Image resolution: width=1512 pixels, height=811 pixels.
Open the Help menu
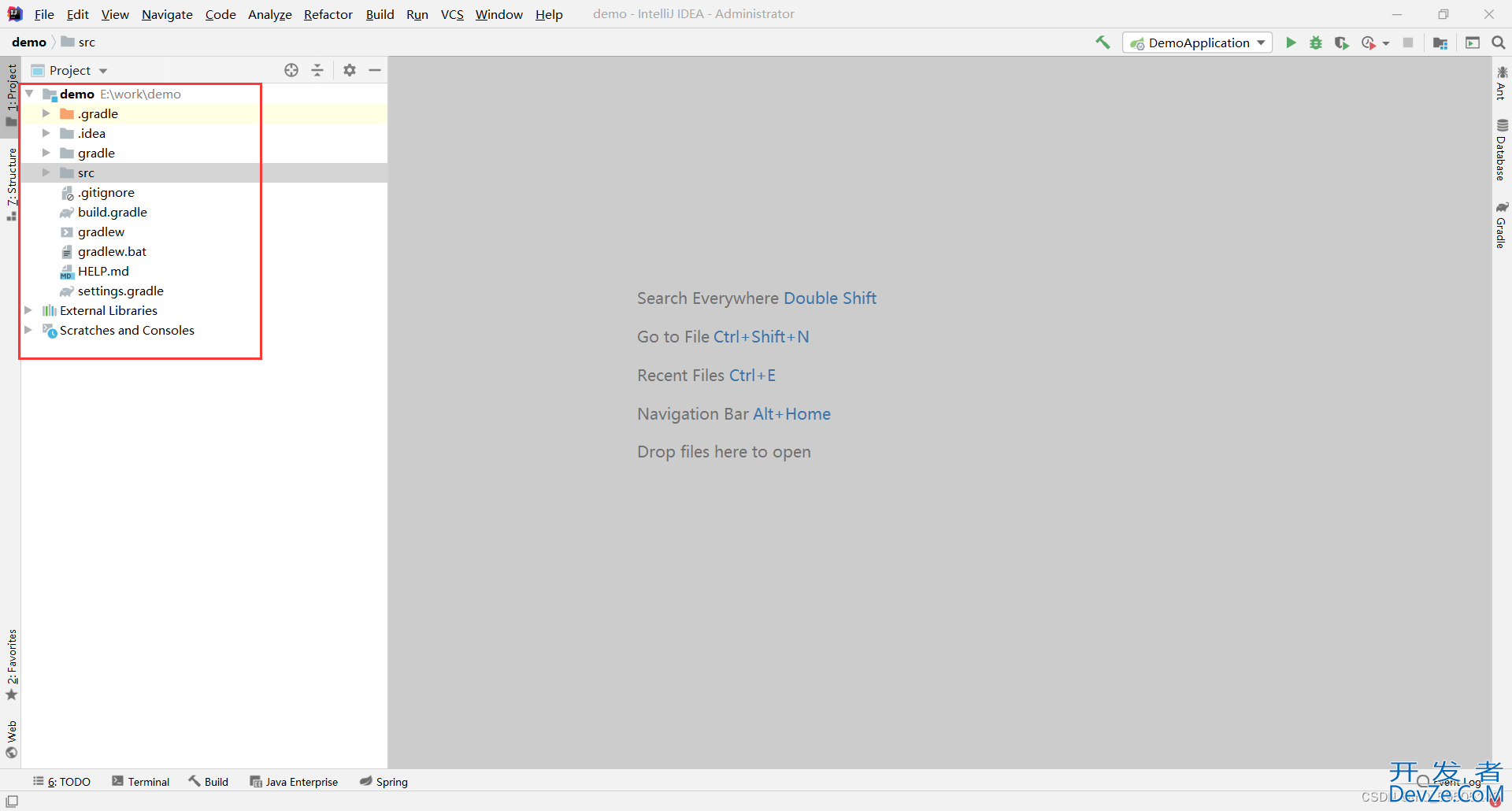549,14
